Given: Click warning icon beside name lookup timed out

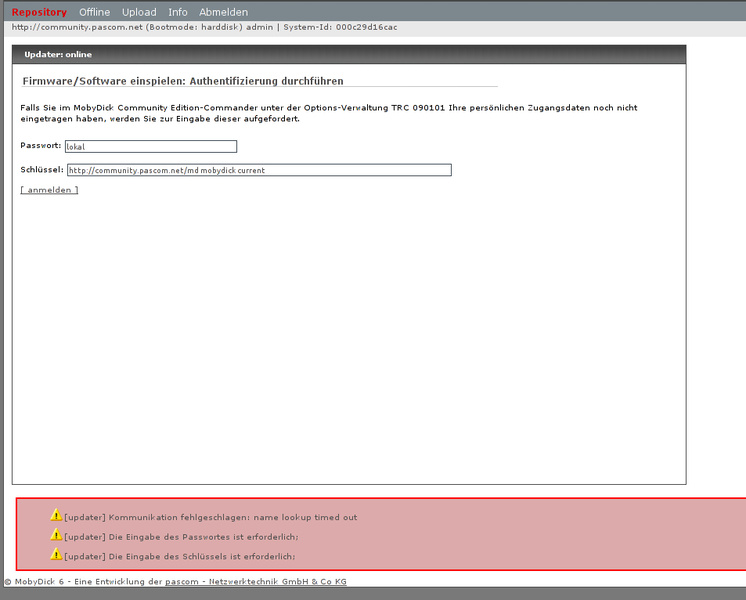Looking at the screenshot, I should coord(56,515).
